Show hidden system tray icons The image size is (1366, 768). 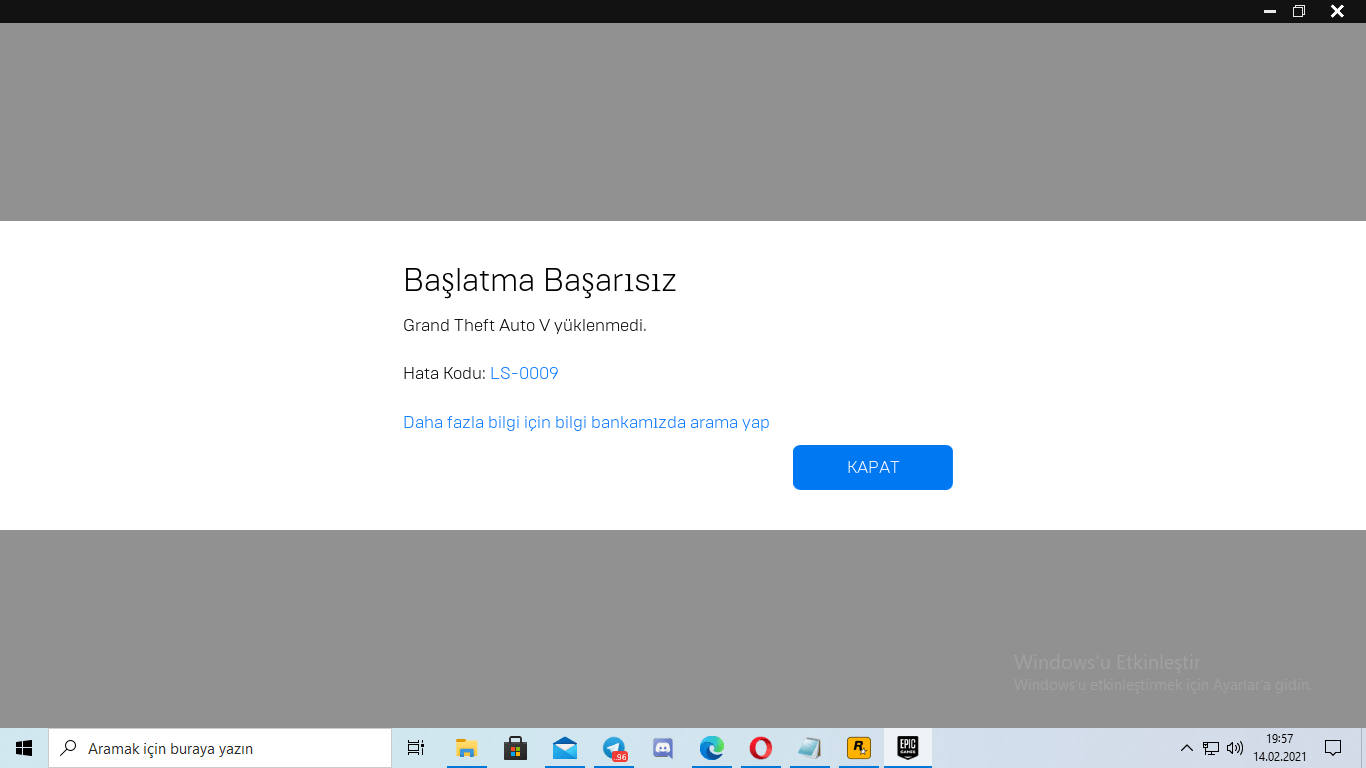point(1187,748)
